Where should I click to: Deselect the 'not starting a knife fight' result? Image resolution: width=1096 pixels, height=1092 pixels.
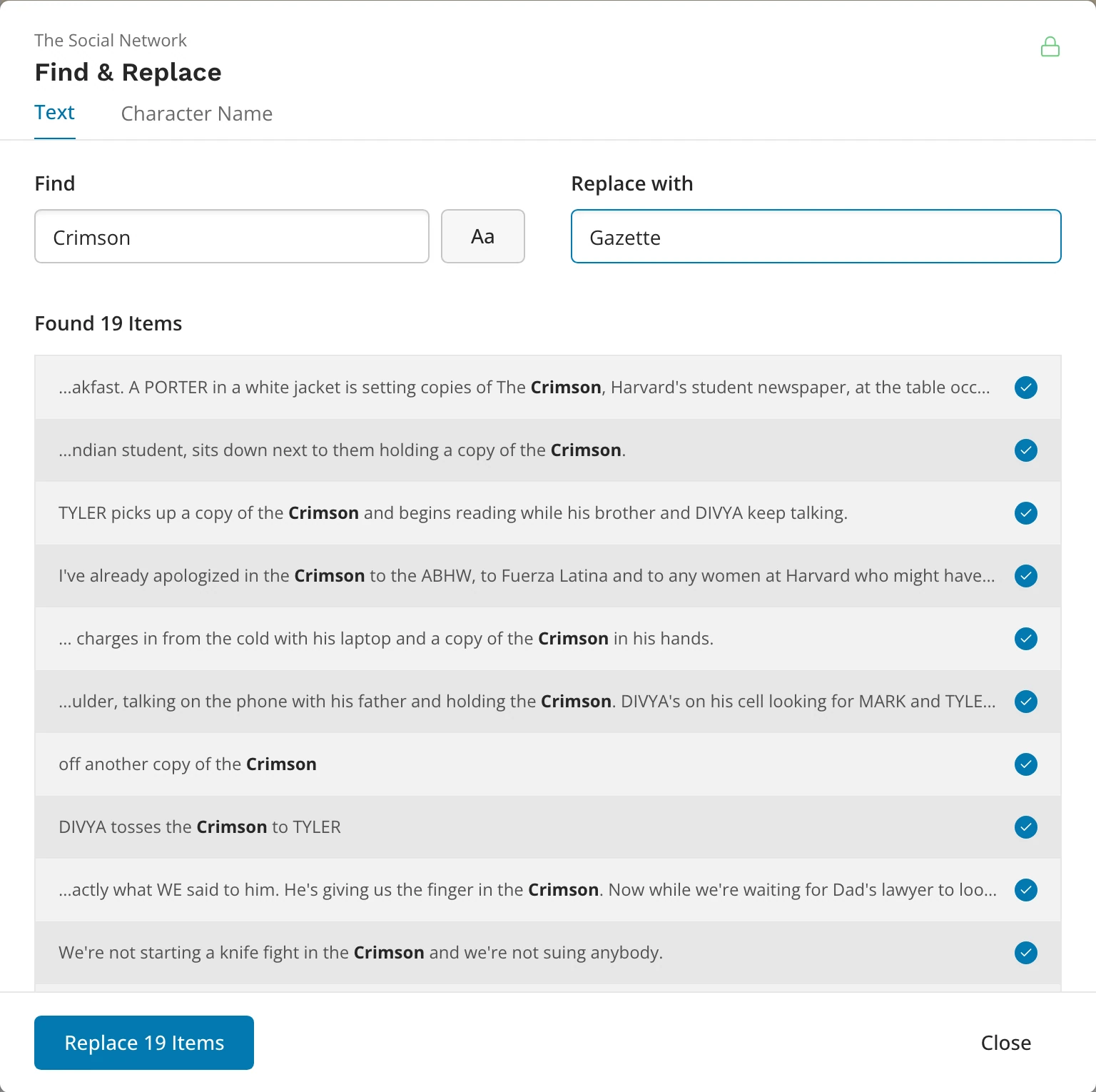click(x=1026, y=953)
